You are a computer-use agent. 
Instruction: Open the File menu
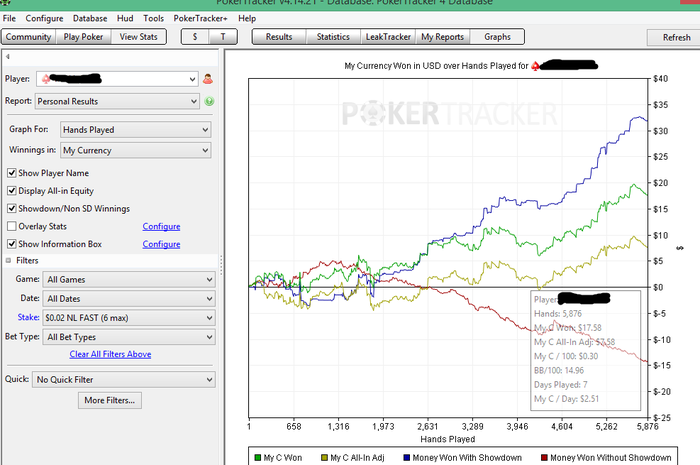point(9,18)
